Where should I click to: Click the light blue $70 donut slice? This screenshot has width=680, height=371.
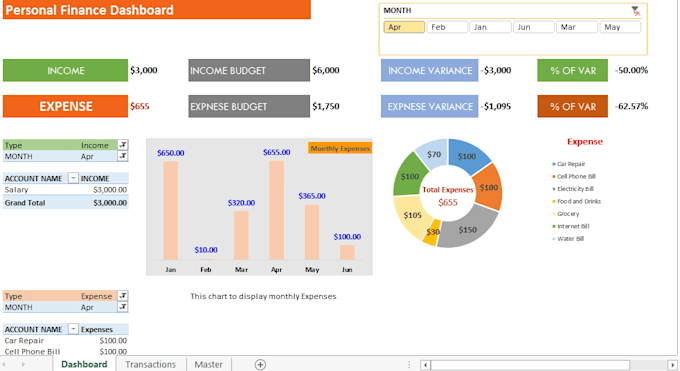433,153
